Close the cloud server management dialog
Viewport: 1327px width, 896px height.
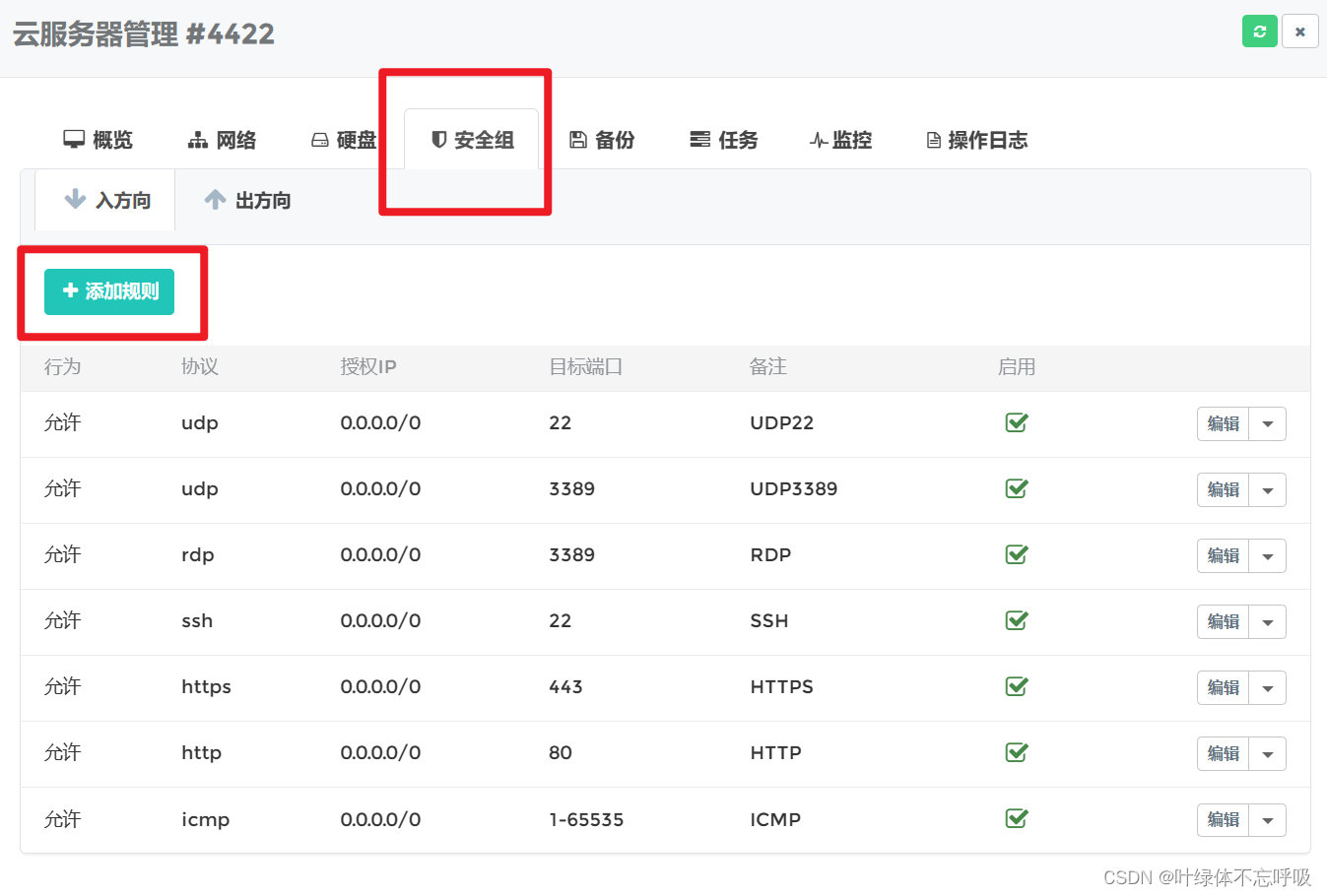pyautogui.click(x=1299, y=31)
